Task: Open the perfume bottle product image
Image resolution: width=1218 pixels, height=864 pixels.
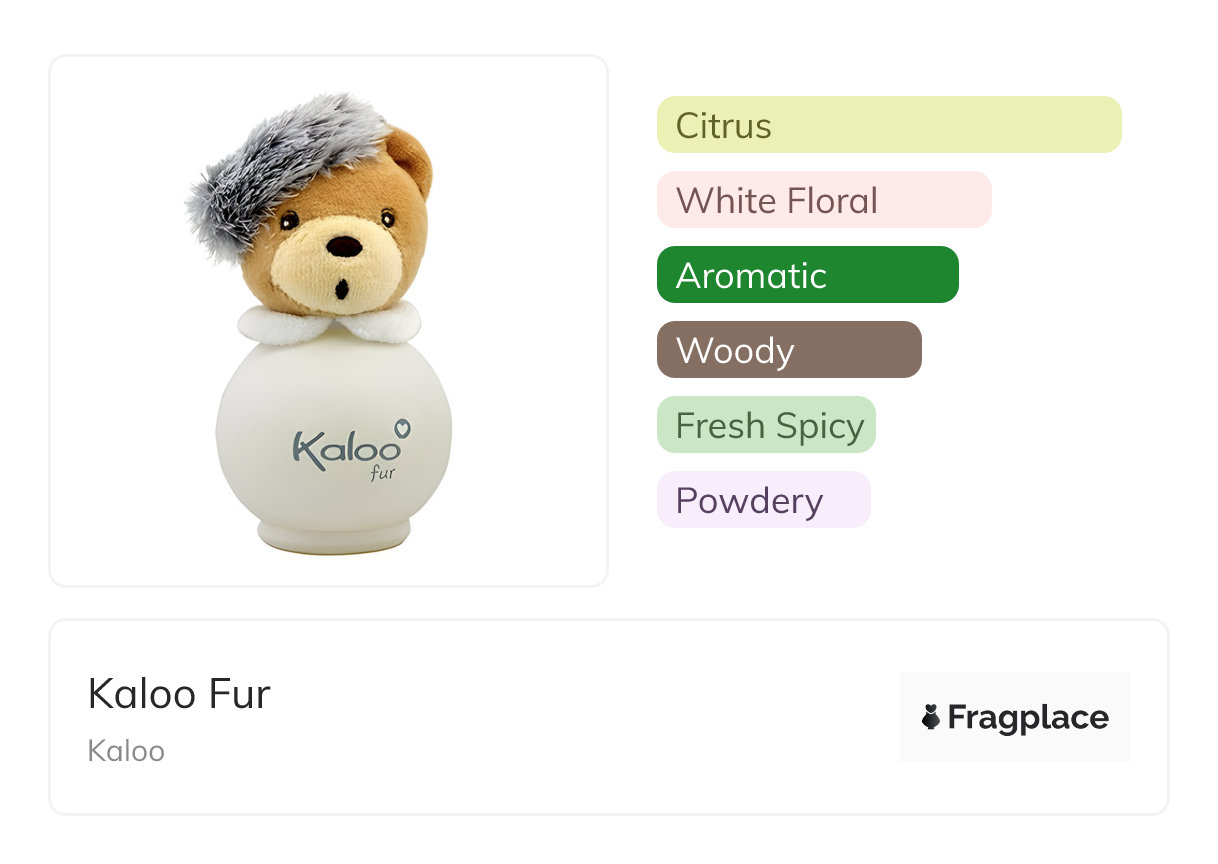Action: (x=329, y=320)
